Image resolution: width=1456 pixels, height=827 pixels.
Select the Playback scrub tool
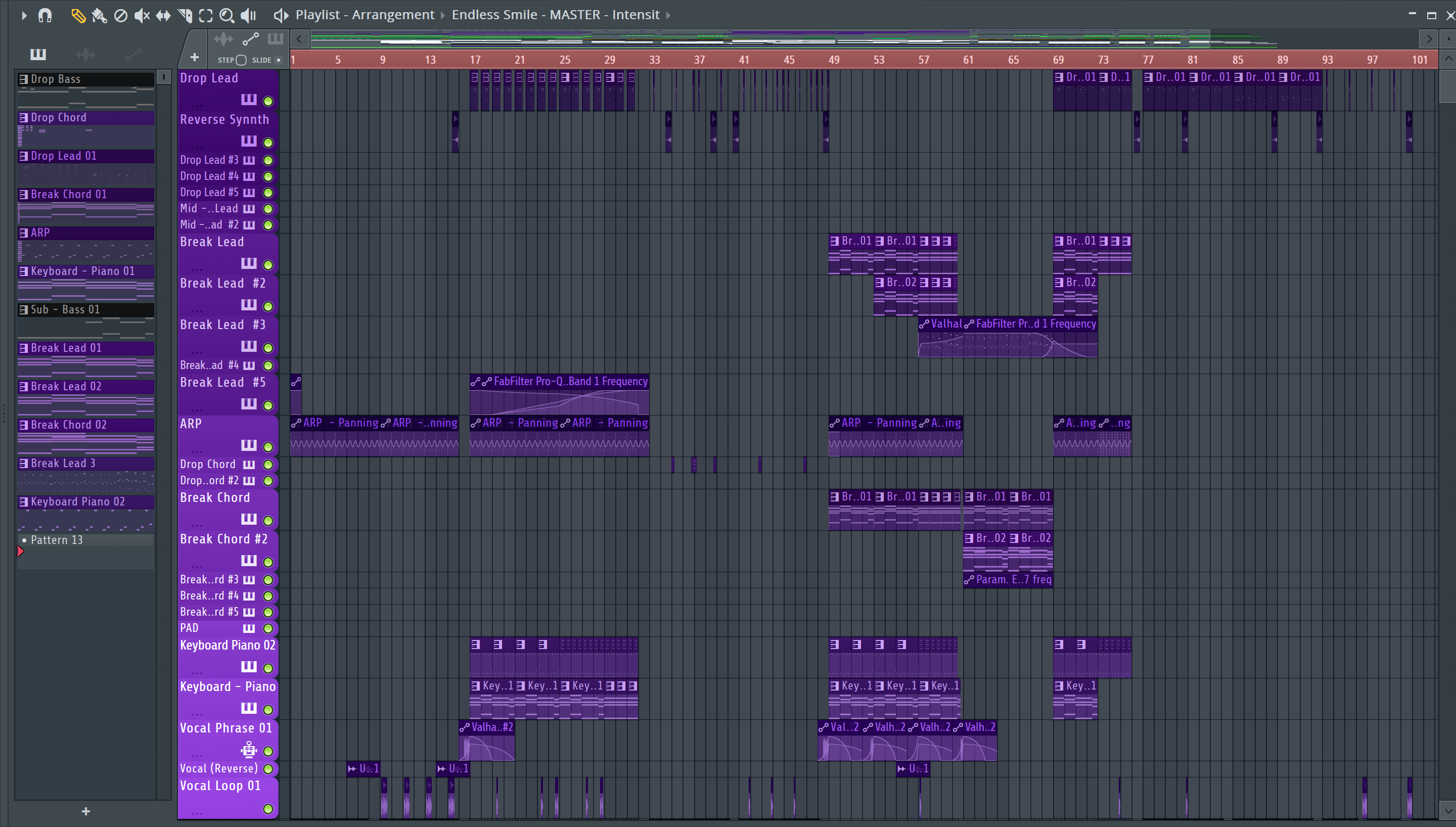click(248, 15)
